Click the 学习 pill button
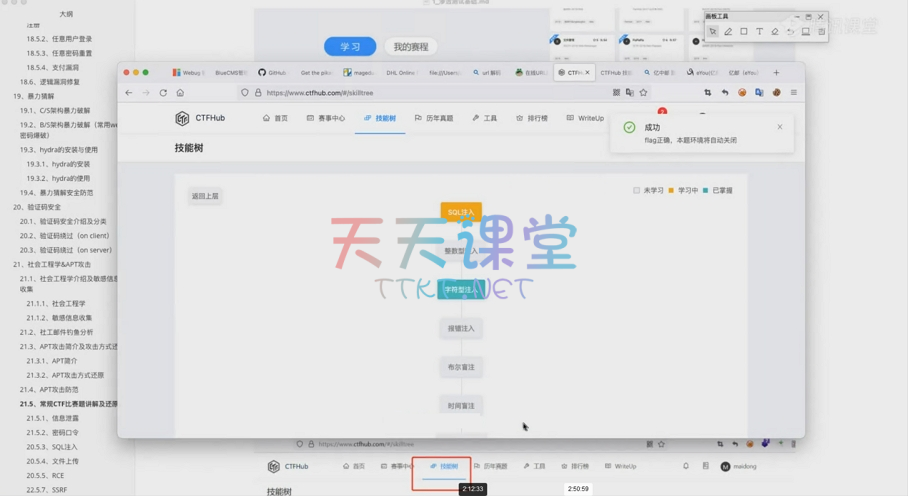Viewport: 908px width, 496px height. tap(350, 46)
